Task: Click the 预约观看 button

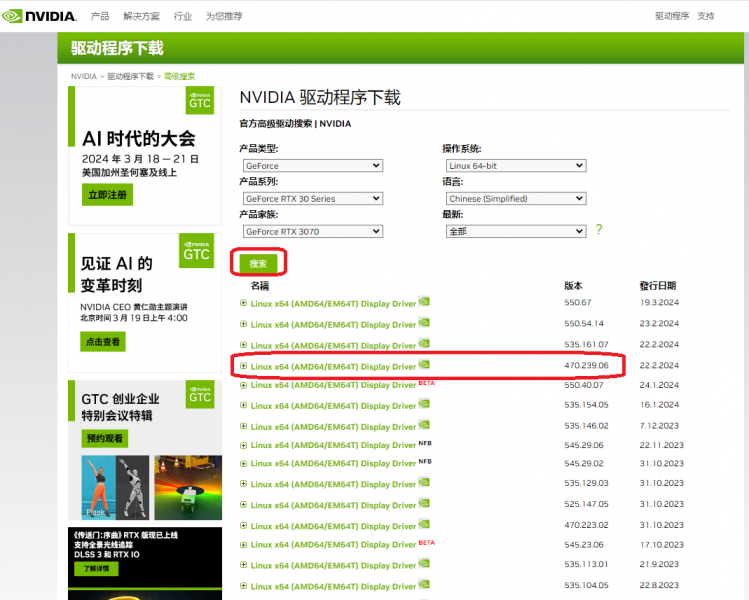Action: (x=105, y=439)
